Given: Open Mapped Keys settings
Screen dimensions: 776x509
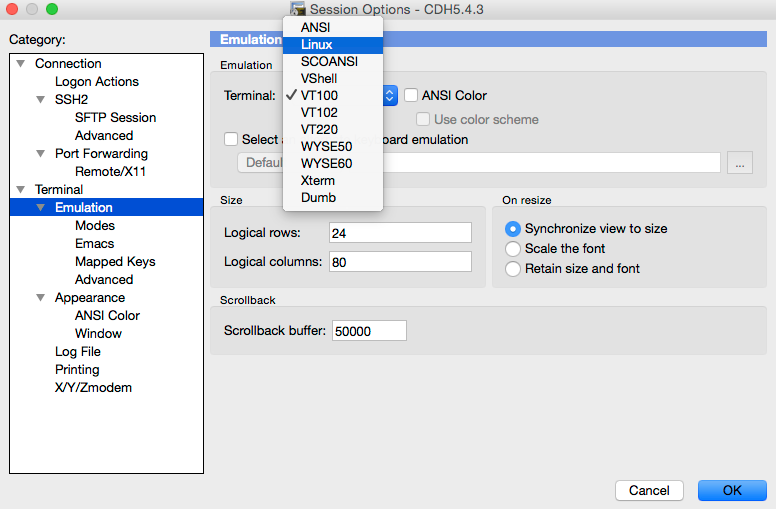Looking at the screenshot, I should coord(115,261).
